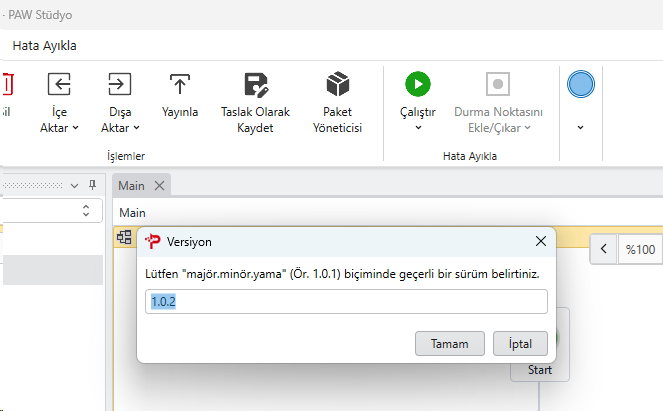Pin the side panel with pushpin
Viewport: 663px width, 411px height.
click(x=92, y=185)
